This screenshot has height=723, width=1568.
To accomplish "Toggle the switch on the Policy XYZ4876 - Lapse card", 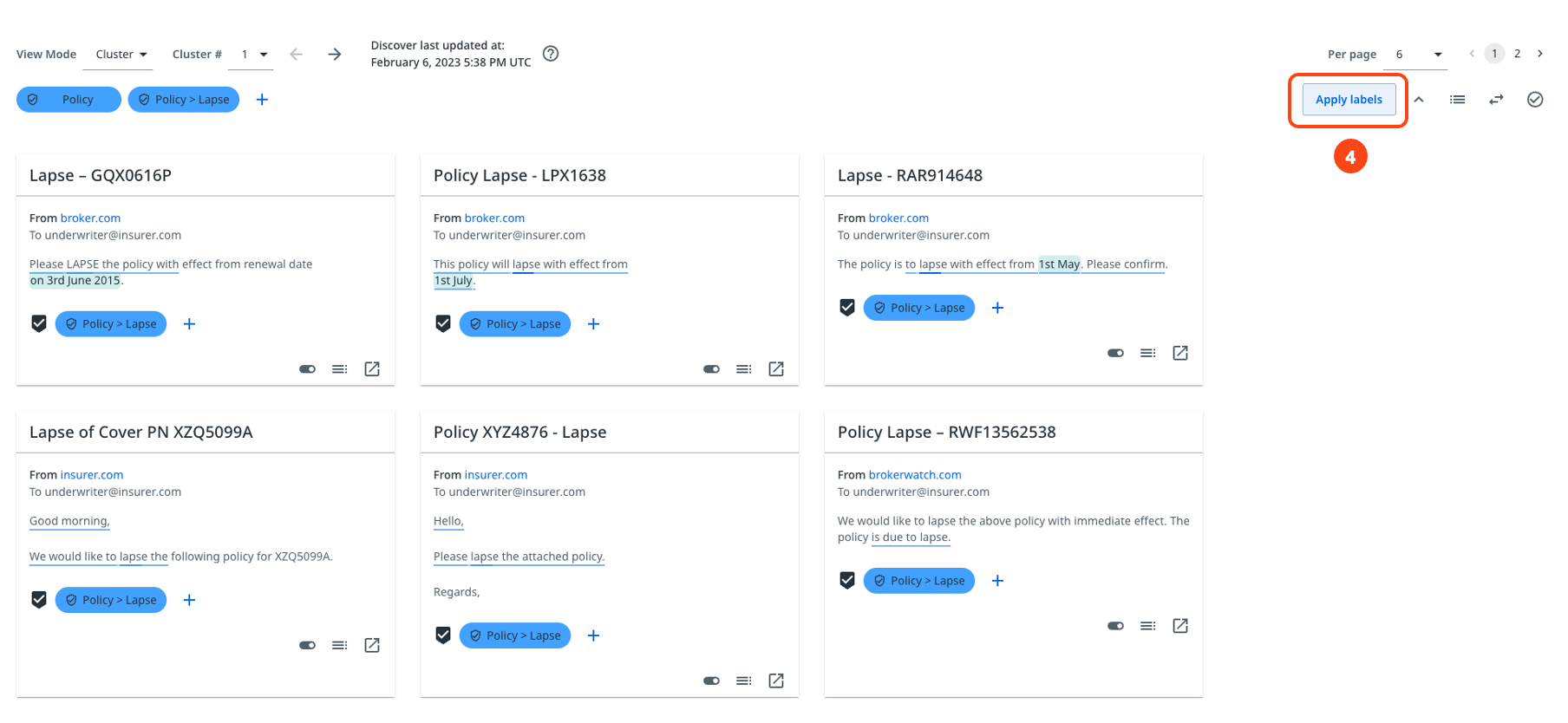I will click(711, 681).
